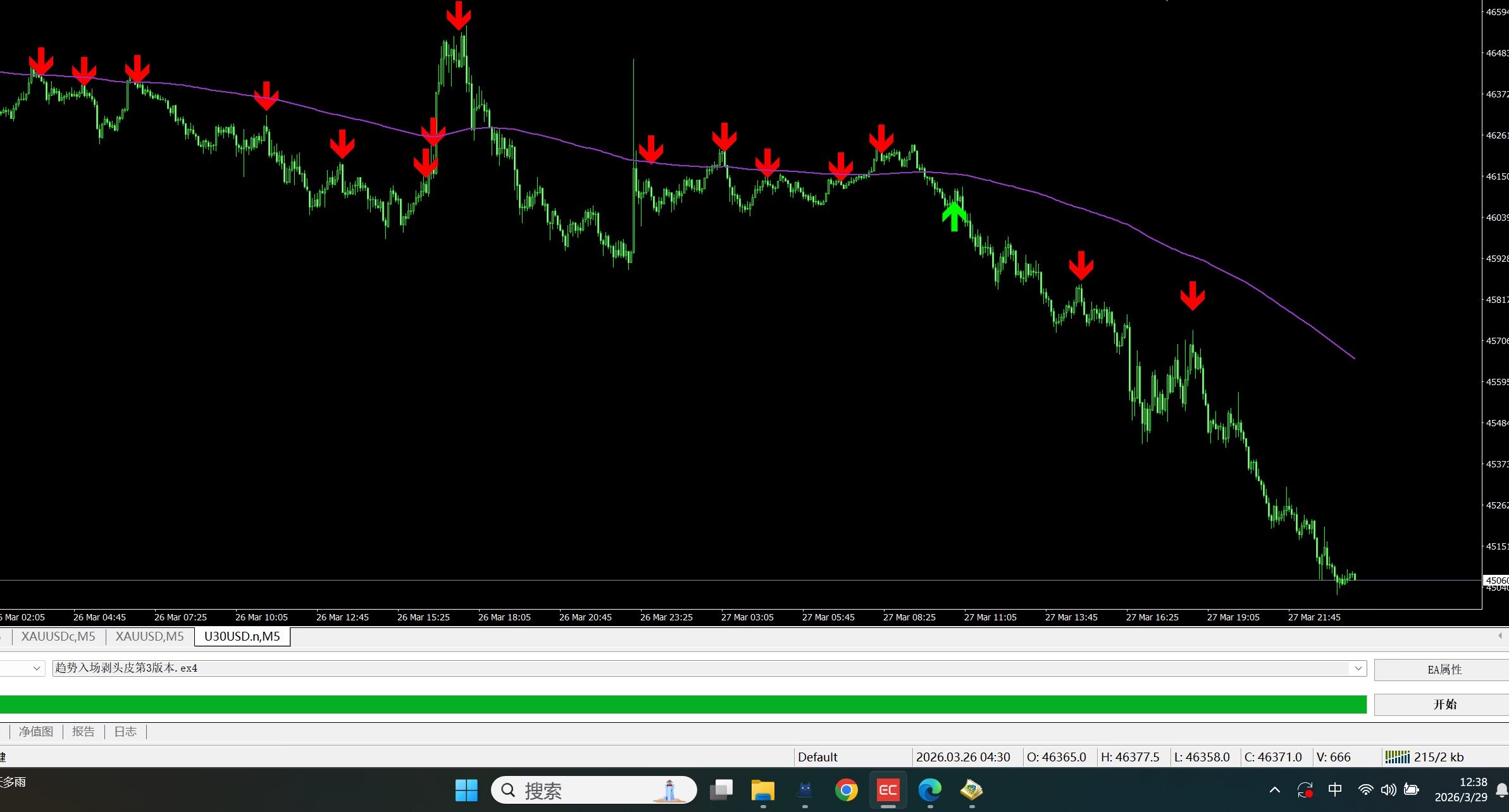Toggle the Chinese IME input indicator
This screenshot has height=812, width=1509.
(1335, 790)
